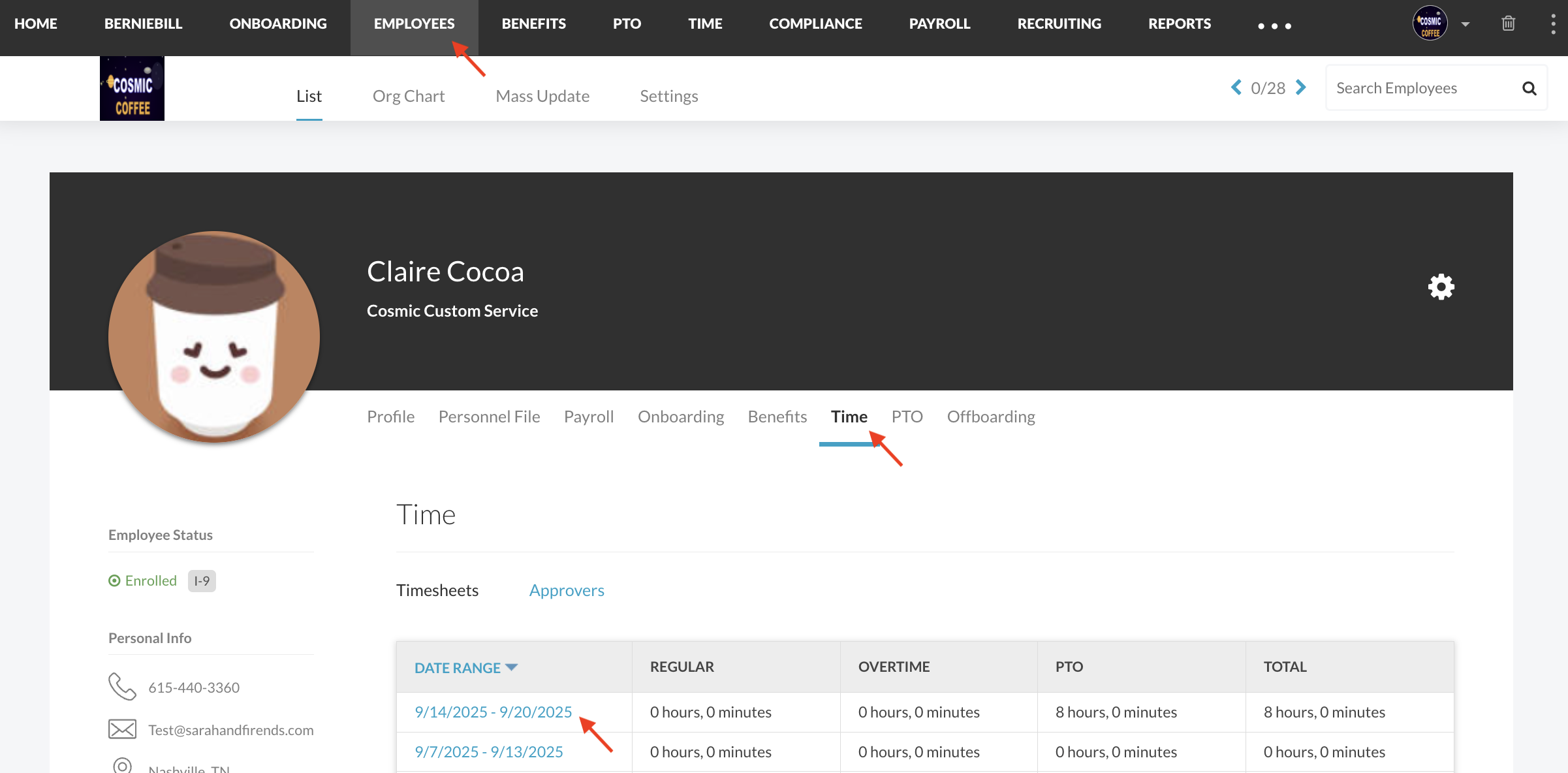Click Claire Cocoa's profile picture

214,337
